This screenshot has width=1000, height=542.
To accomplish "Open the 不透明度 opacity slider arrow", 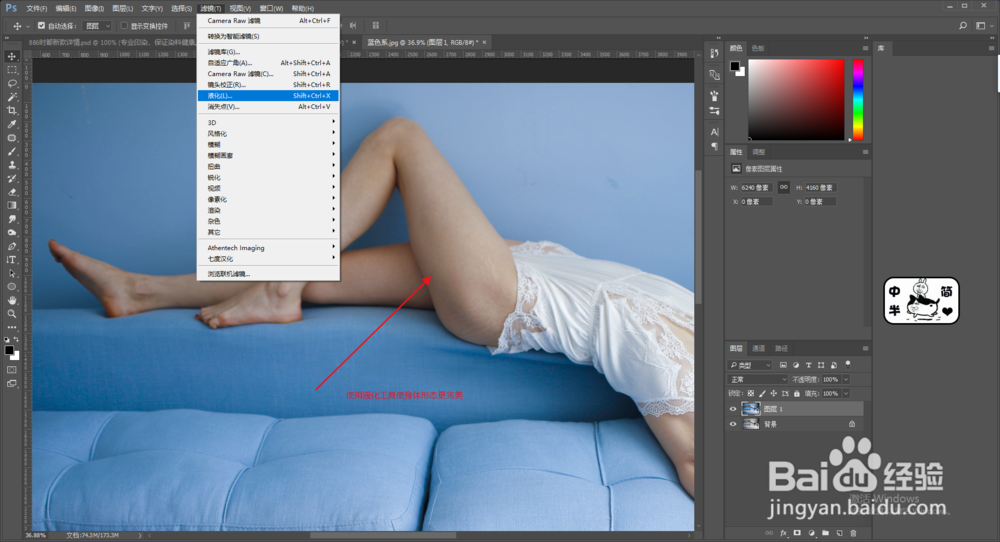I will click(846, 379).
